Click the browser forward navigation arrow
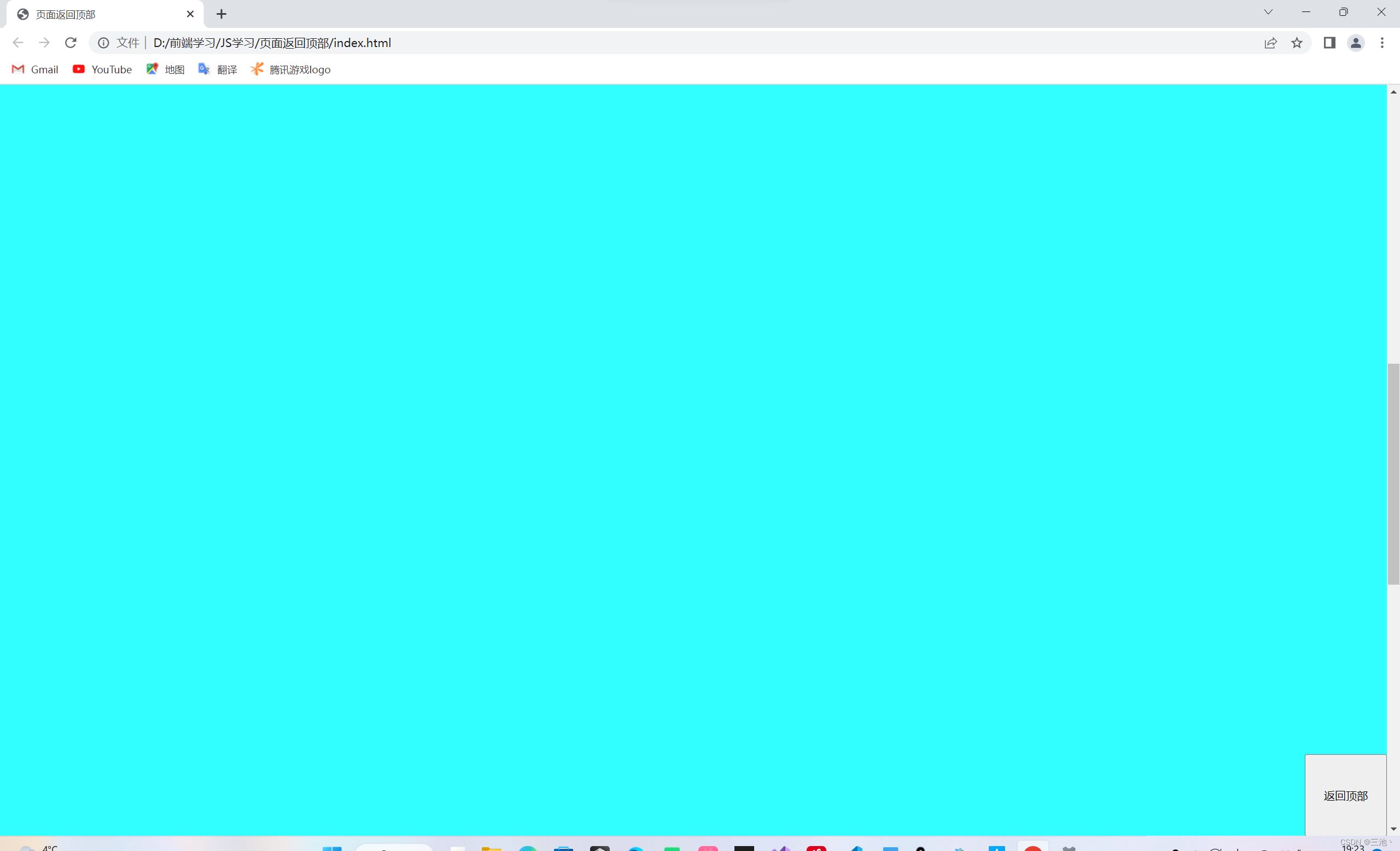This screenshot has width=1400, height=851. (x=44, y=42)
